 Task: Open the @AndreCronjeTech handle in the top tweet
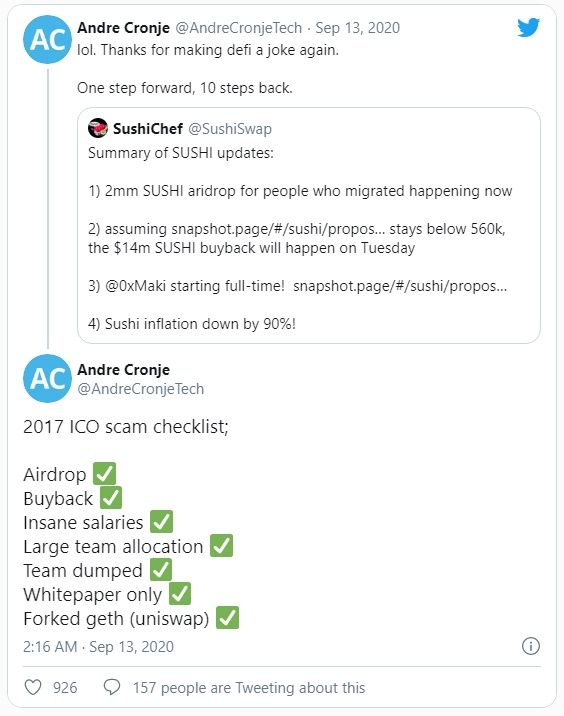coord(239,28)
